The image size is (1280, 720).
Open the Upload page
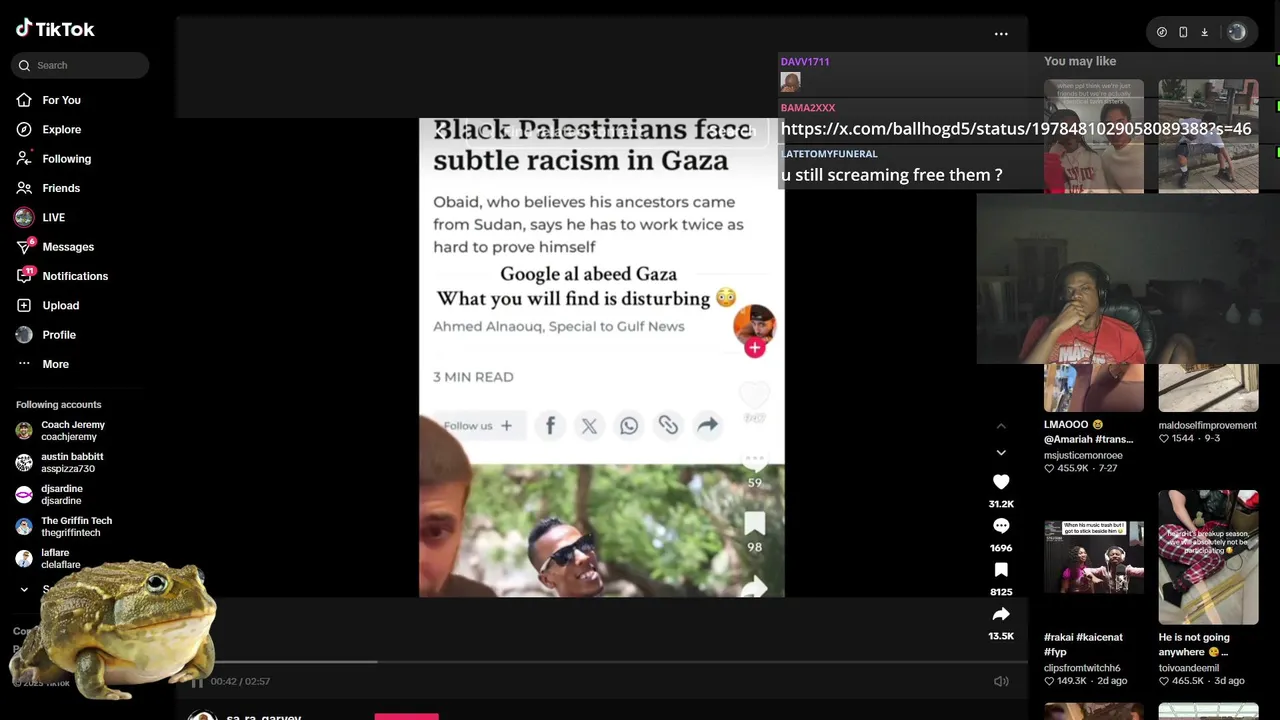60,306
